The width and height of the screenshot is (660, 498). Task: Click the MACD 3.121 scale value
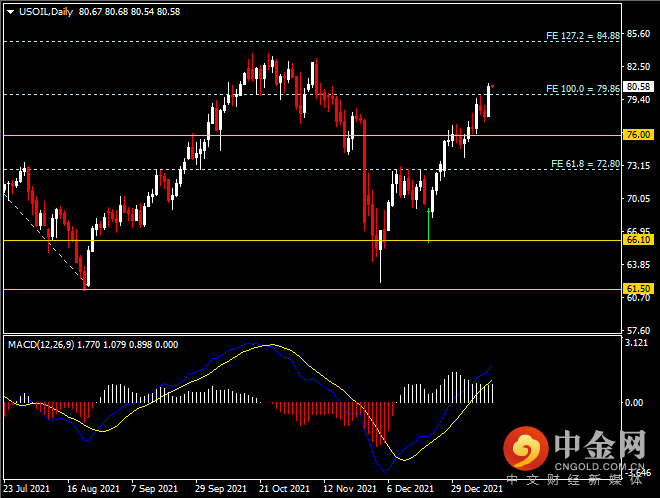click(636, 343)
